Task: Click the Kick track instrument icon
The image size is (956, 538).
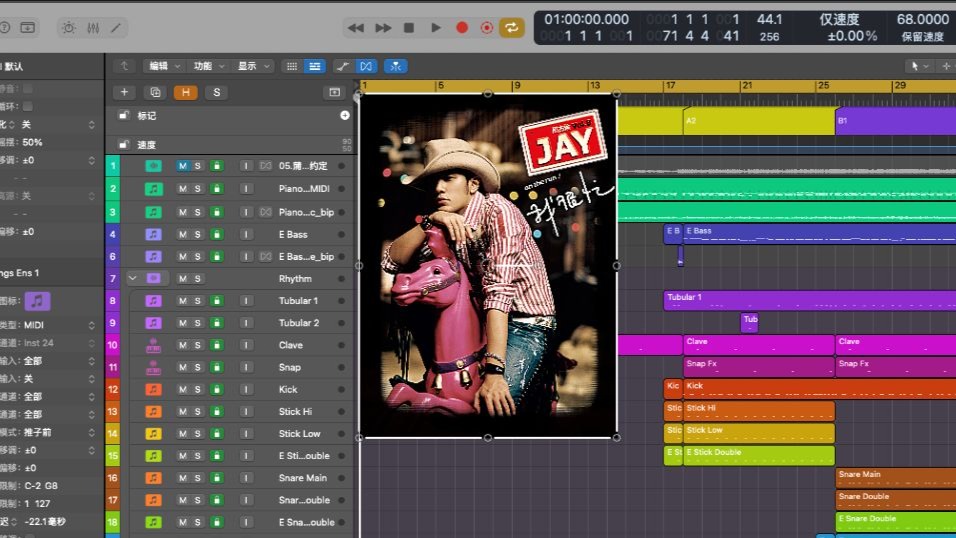Action: (x=153, y=389)
